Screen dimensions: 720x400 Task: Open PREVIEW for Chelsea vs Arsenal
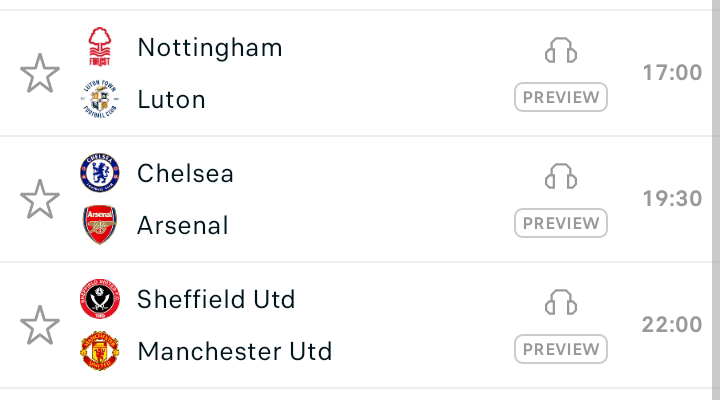[x=561, y=223]
